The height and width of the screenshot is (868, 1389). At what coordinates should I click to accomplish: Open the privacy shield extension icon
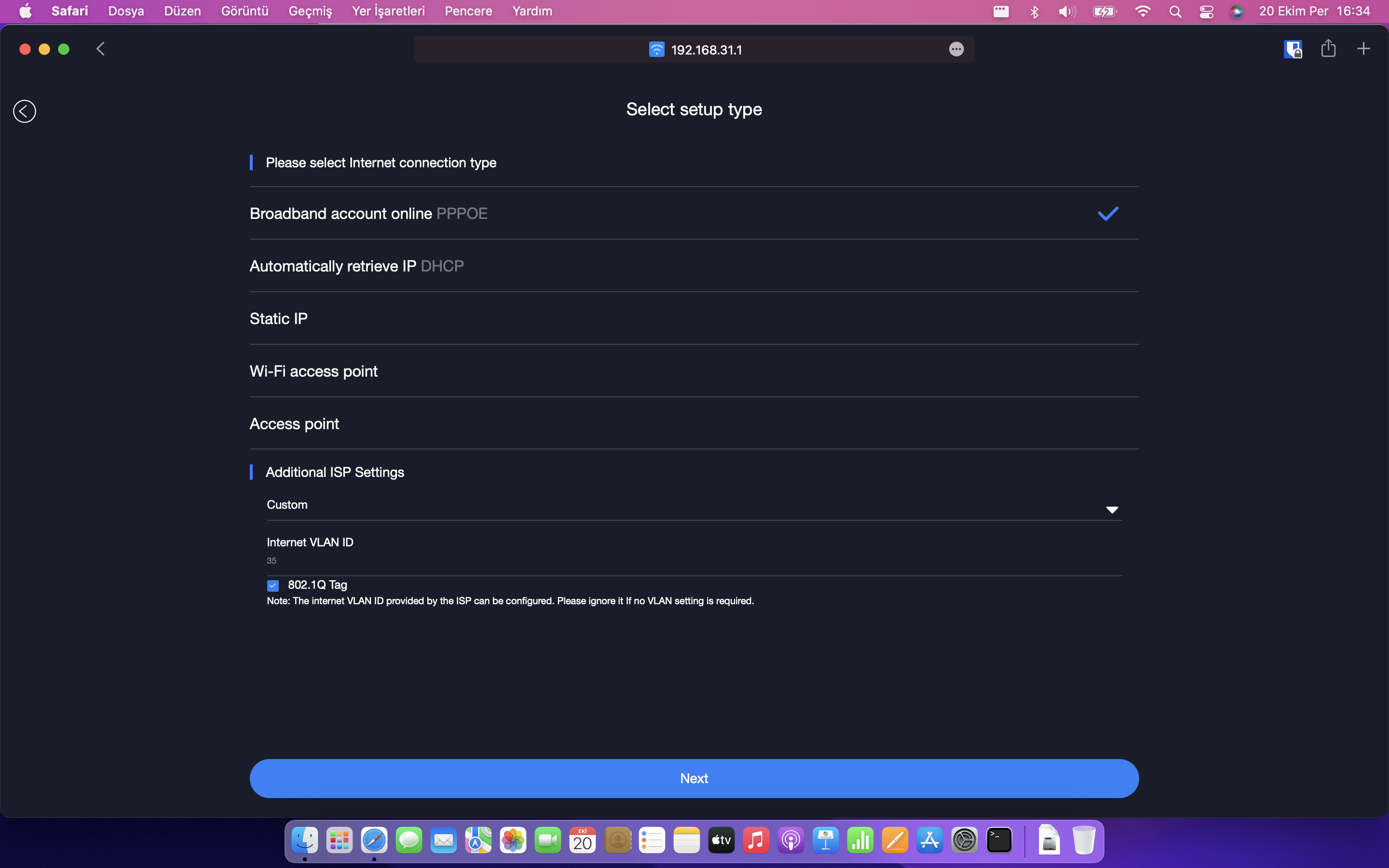pos(1293,49)
